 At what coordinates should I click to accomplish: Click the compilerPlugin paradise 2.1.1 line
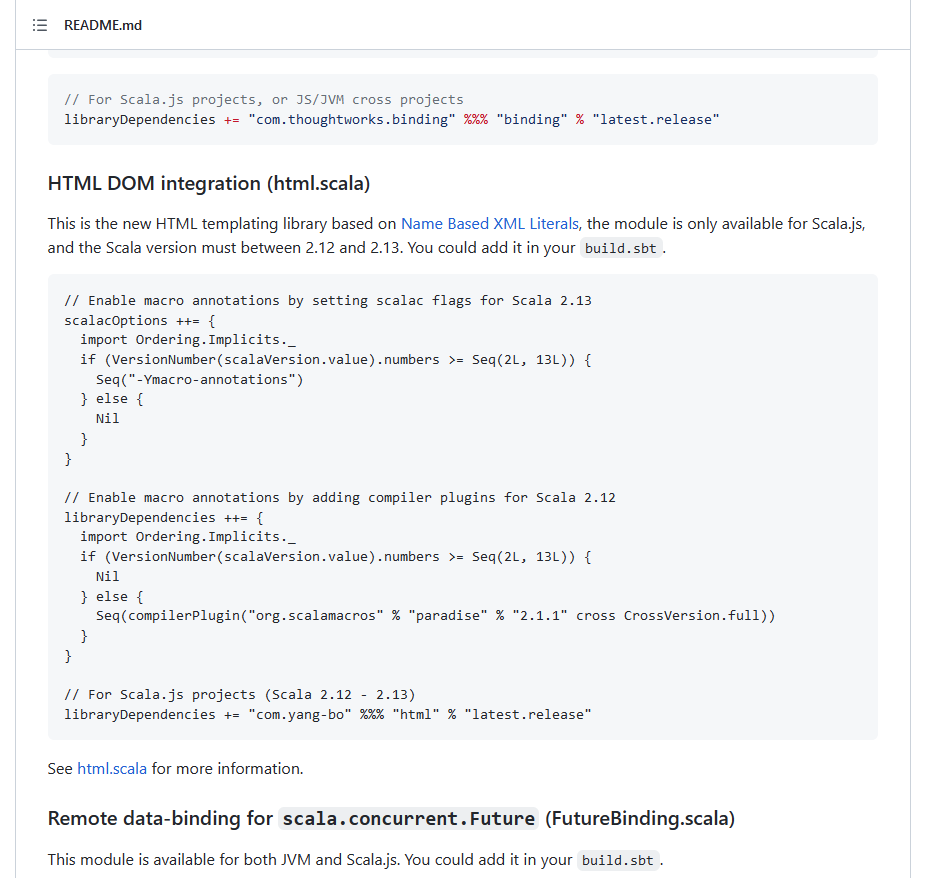pos(435,616)
